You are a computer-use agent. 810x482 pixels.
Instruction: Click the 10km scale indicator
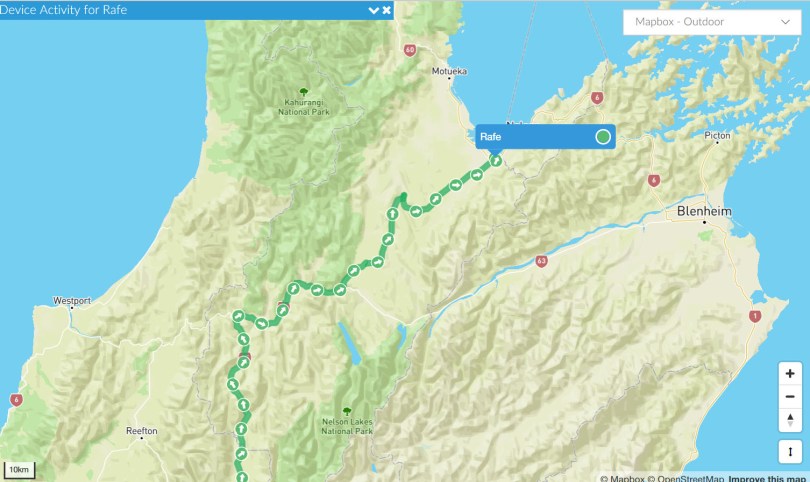pos(20,470)
